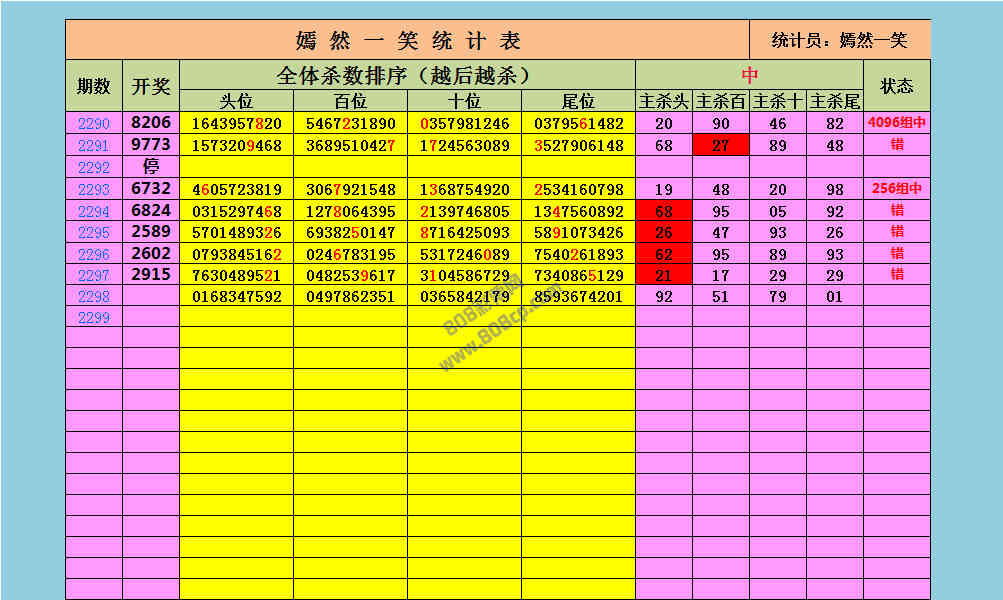Image resolution: width=1003 pixels, height=600 pixels.
Task: Click the red 68 cell in row 2294
Action: click(x=663, y=211)
